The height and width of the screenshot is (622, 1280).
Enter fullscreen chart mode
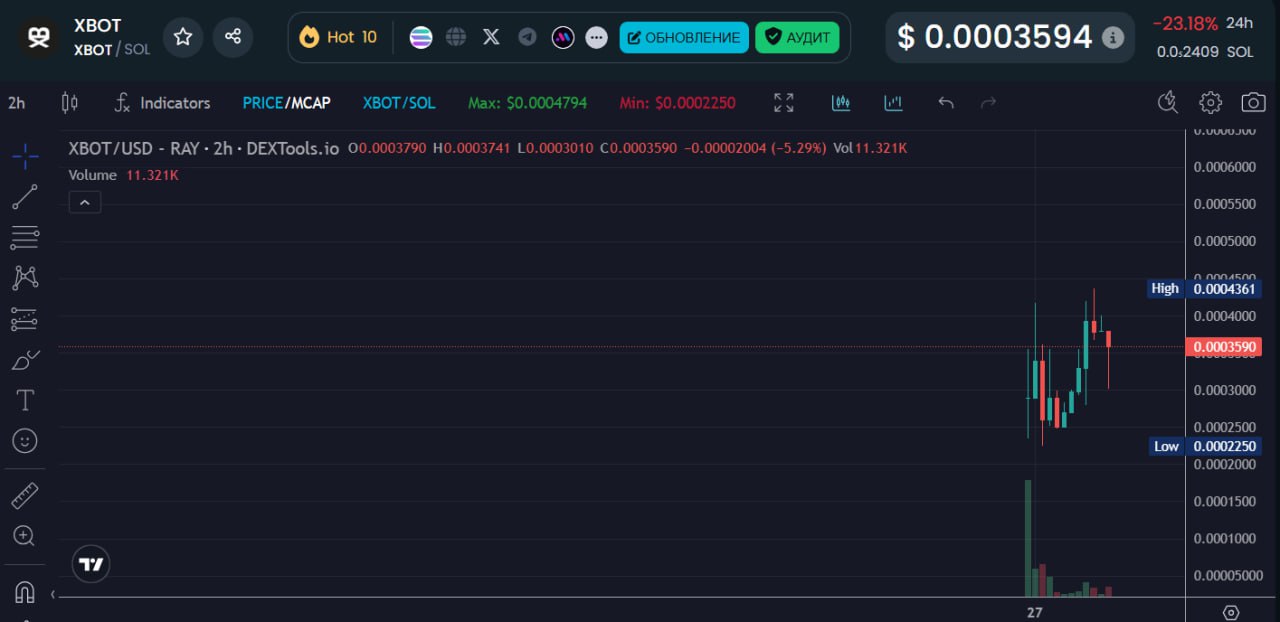[x=784, y=103]
